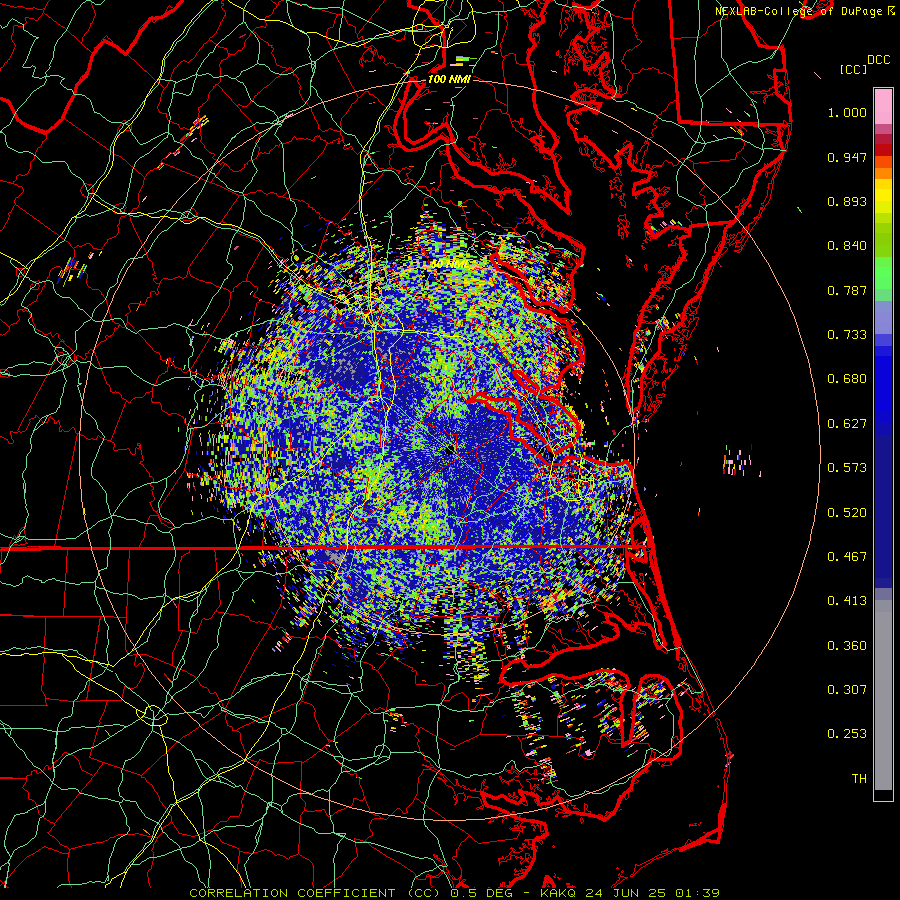
Task: Select the 0.947 scale value
Action: click(847, 157)
